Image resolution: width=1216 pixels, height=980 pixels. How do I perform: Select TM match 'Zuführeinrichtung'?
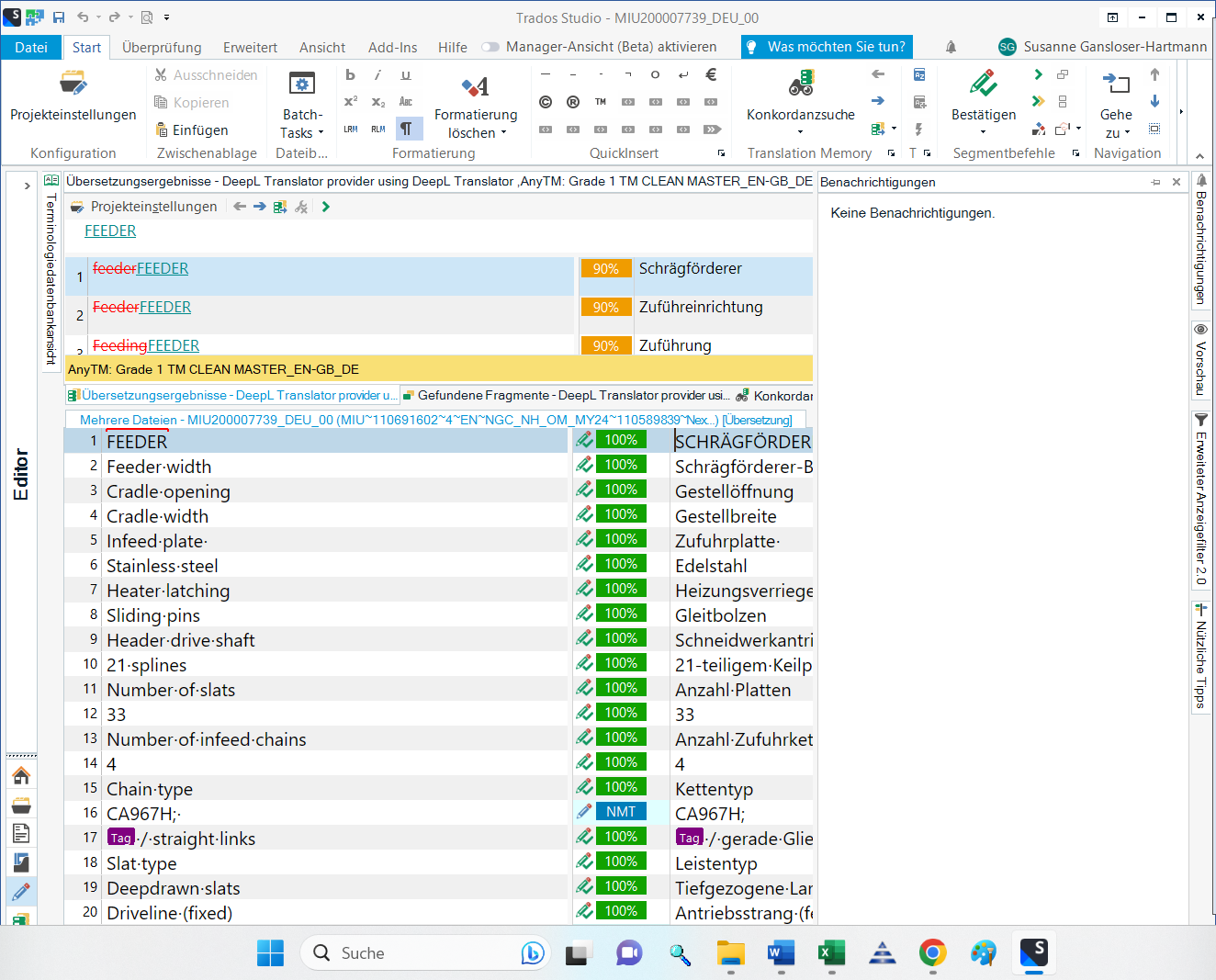coord(701,307)
